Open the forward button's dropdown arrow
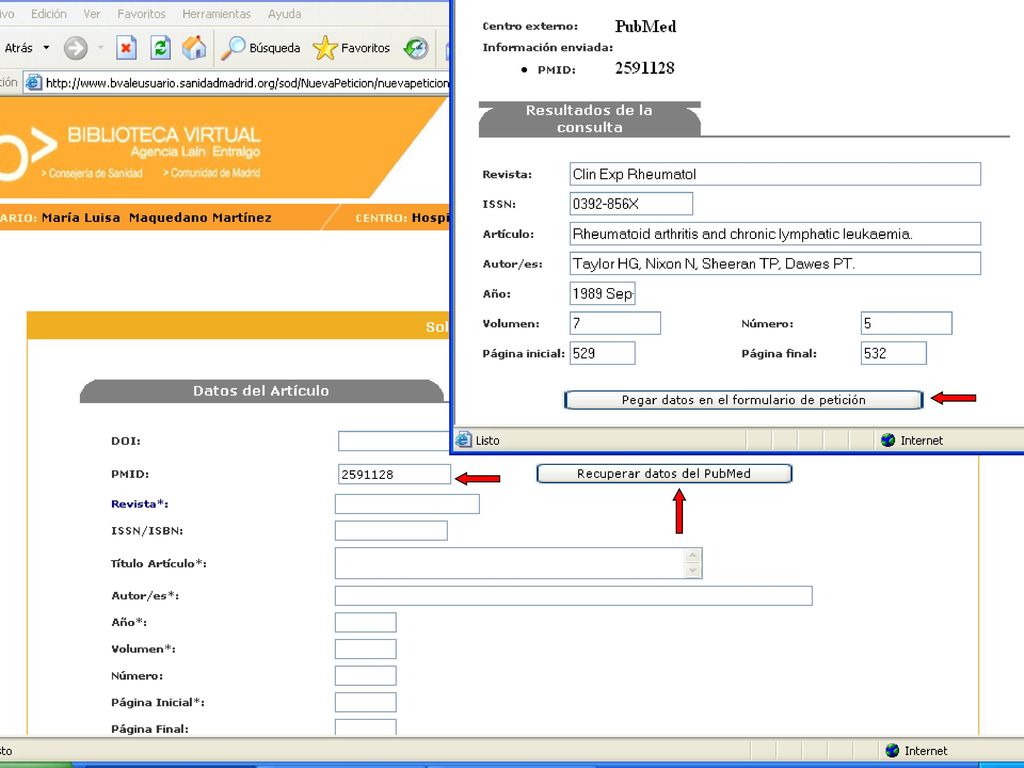 click(101, 48)
